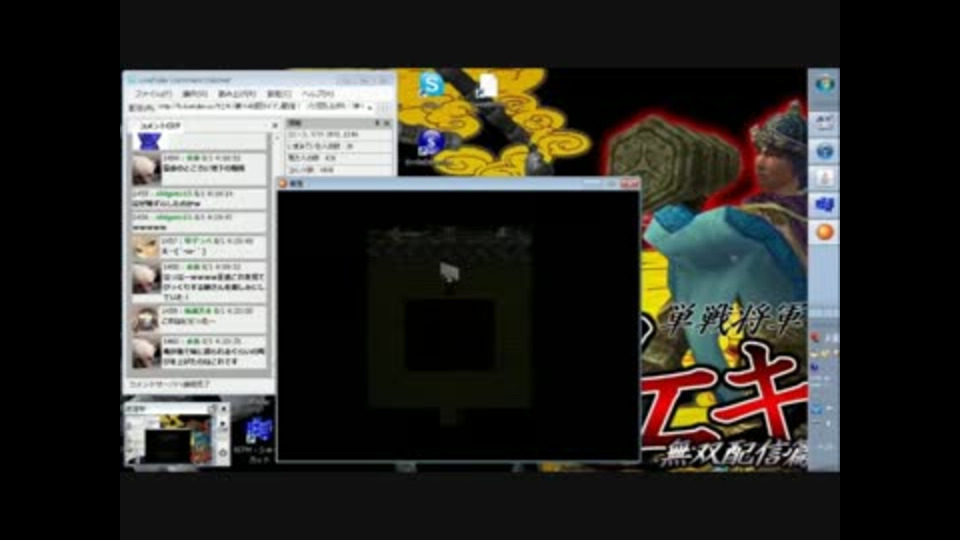This screenshot has height=540, width=960.
Task: Open the Windows Start orb
Action: point(825,83)
